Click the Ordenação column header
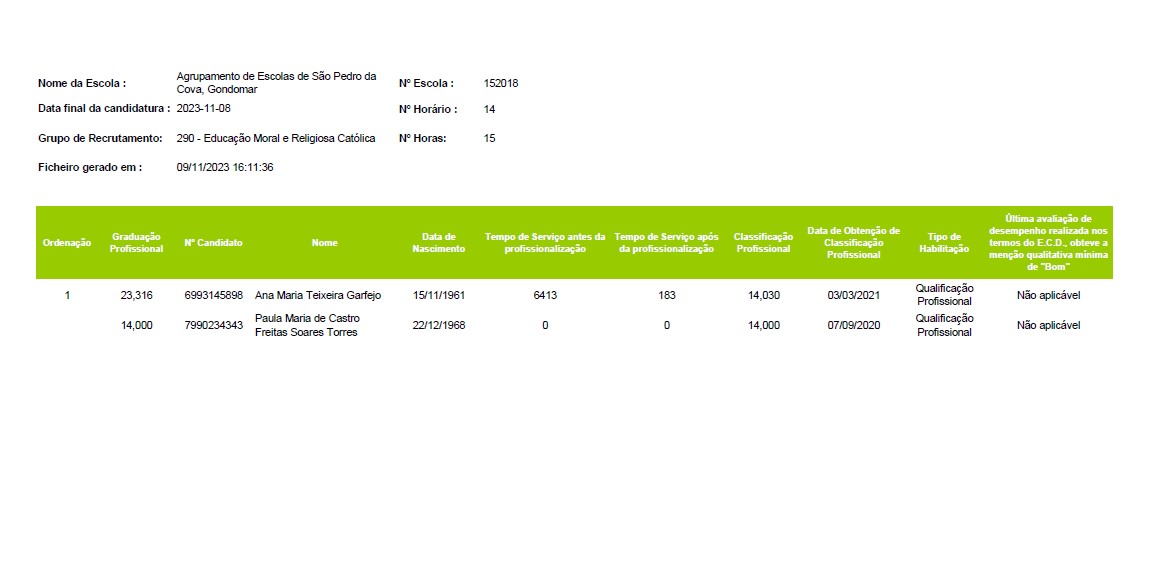The image size is (1150, 580). [x=67, y=243]
